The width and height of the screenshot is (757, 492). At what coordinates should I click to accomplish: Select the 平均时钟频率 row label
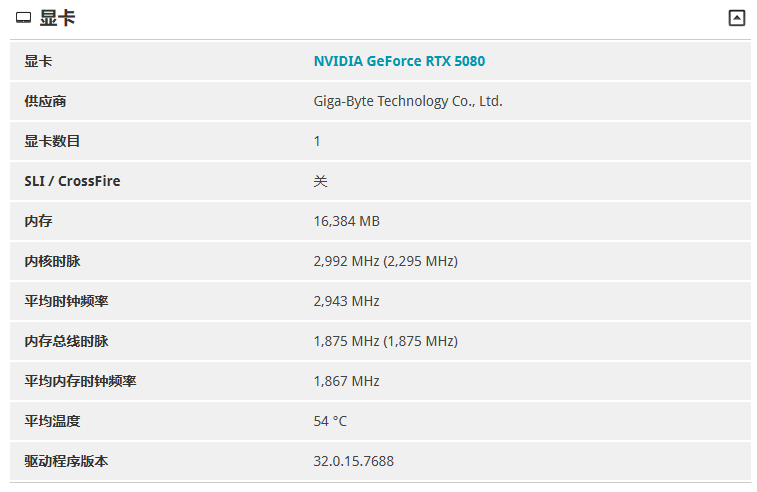[x=66, y=301]
